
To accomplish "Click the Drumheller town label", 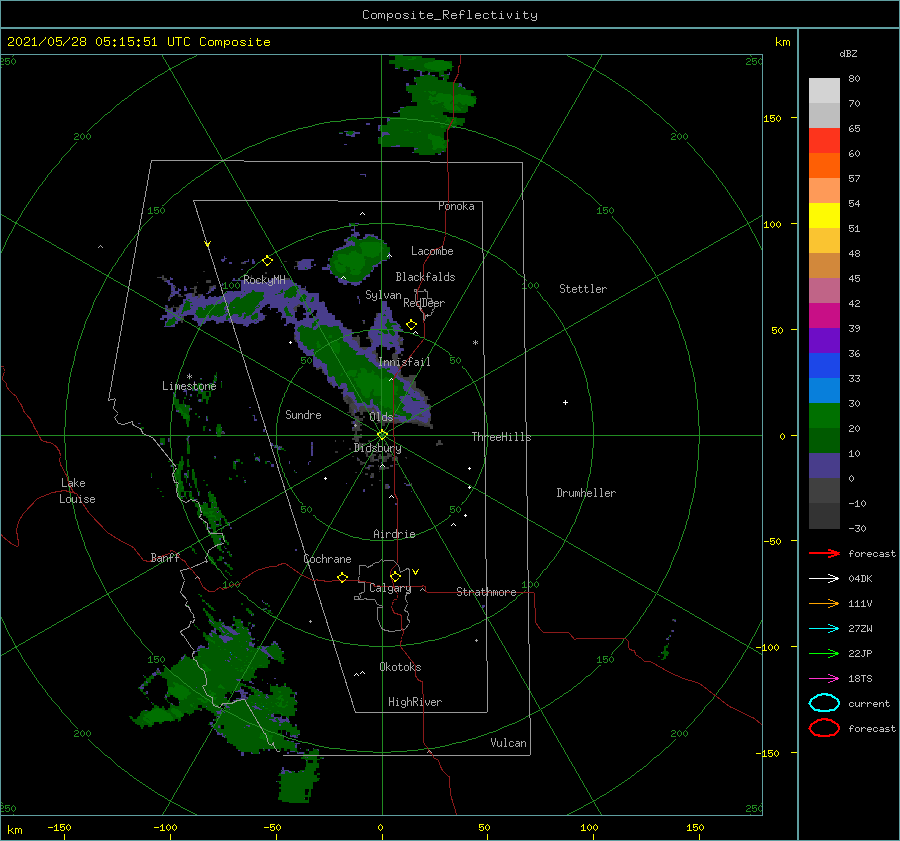I will (586, 493).
